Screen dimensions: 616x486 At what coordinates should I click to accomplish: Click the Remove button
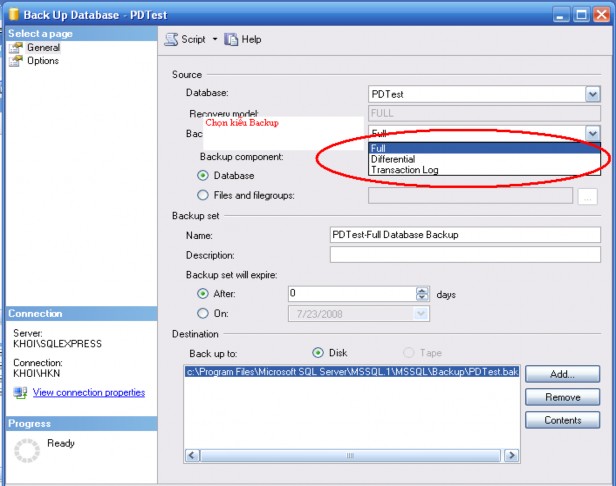562,397
